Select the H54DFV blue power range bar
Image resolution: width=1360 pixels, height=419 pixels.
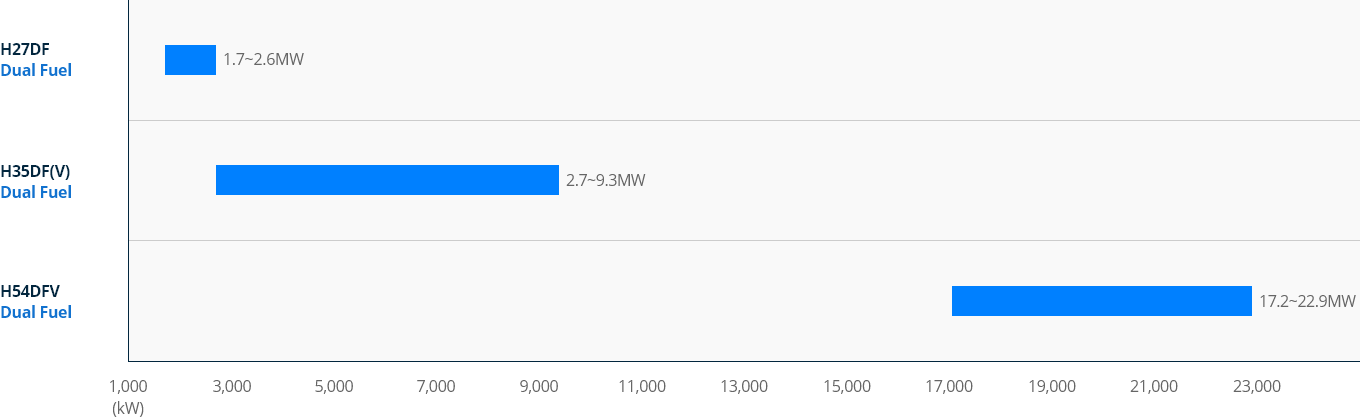[1102, 301]
